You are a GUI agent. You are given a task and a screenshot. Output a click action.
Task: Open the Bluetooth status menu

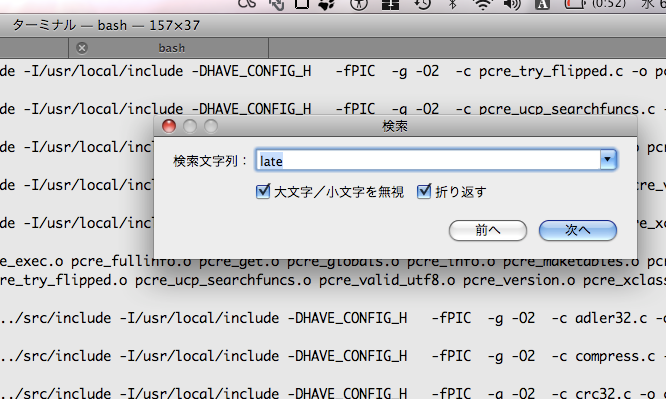click(453, 4)
